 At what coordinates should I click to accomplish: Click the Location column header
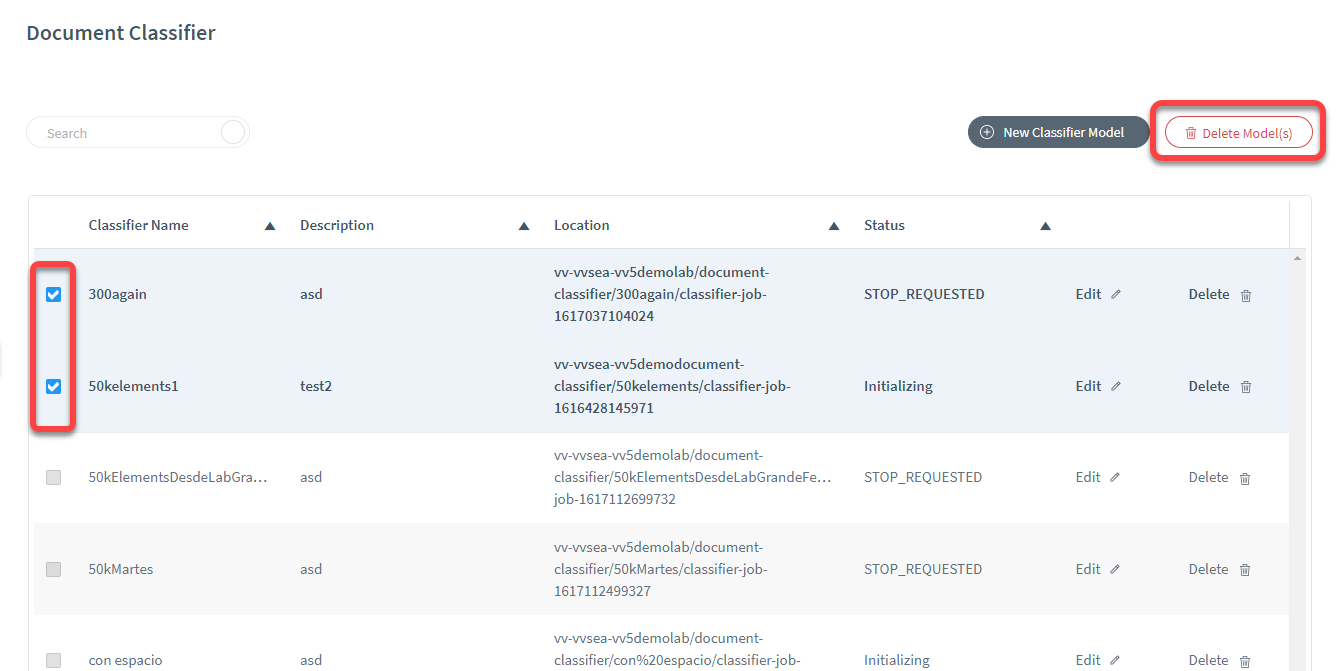(x=582, y=225)
